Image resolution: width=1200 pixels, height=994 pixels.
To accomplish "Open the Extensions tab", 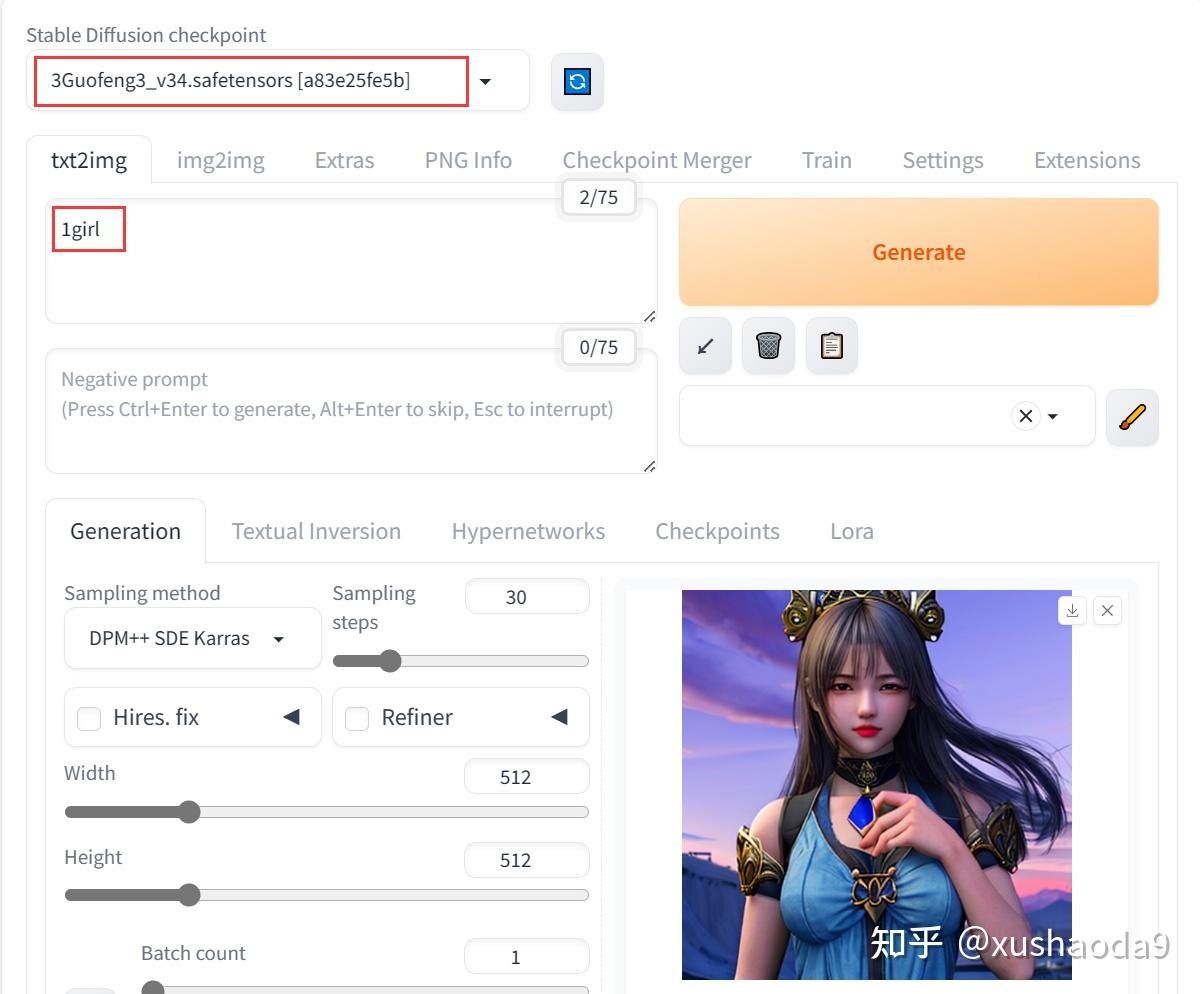I will pyautogui.click(x=1086, y=160).
